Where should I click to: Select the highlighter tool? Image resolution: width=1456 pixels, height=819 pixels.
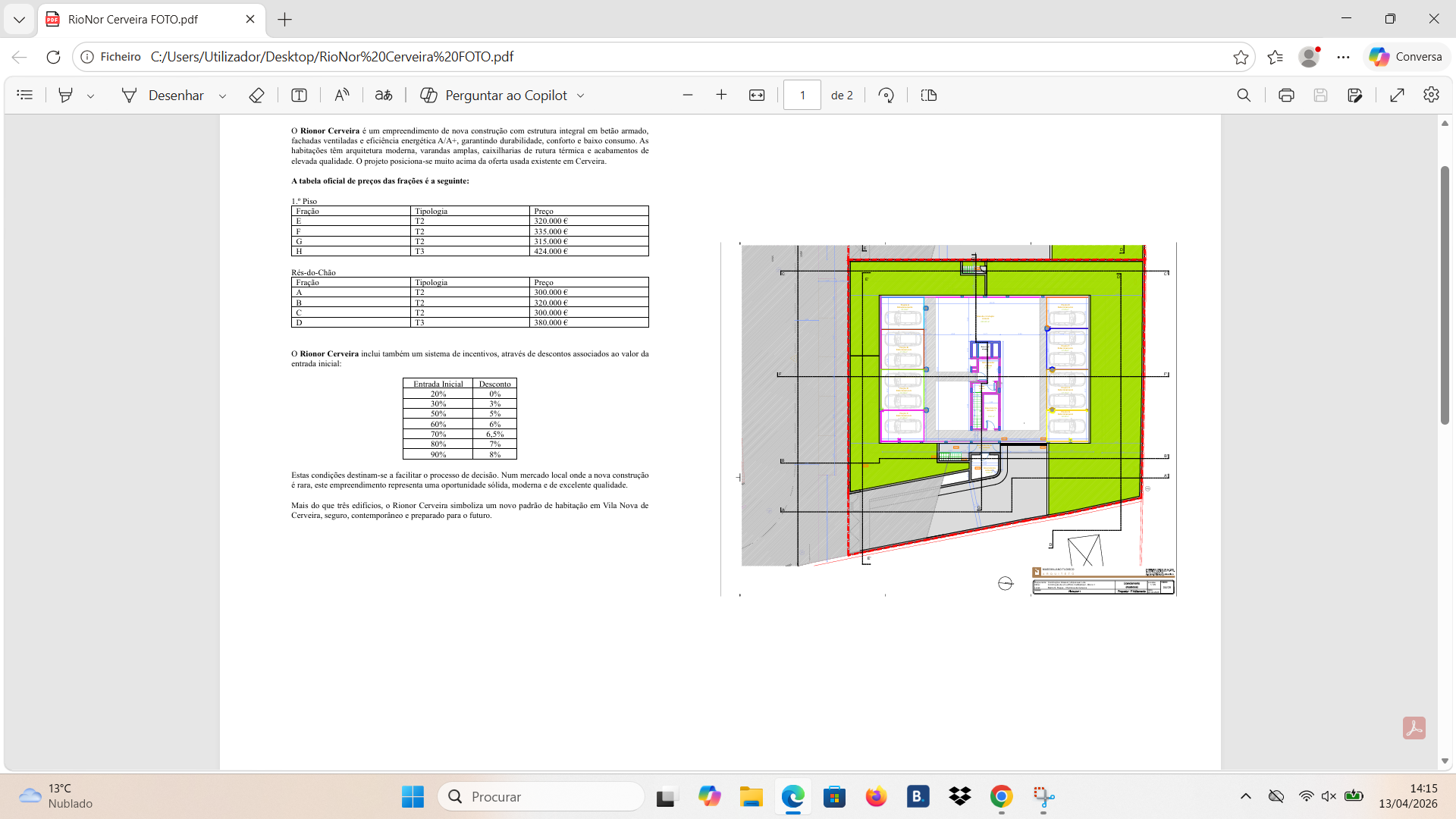pyautogui.click(x=66, y=95)
